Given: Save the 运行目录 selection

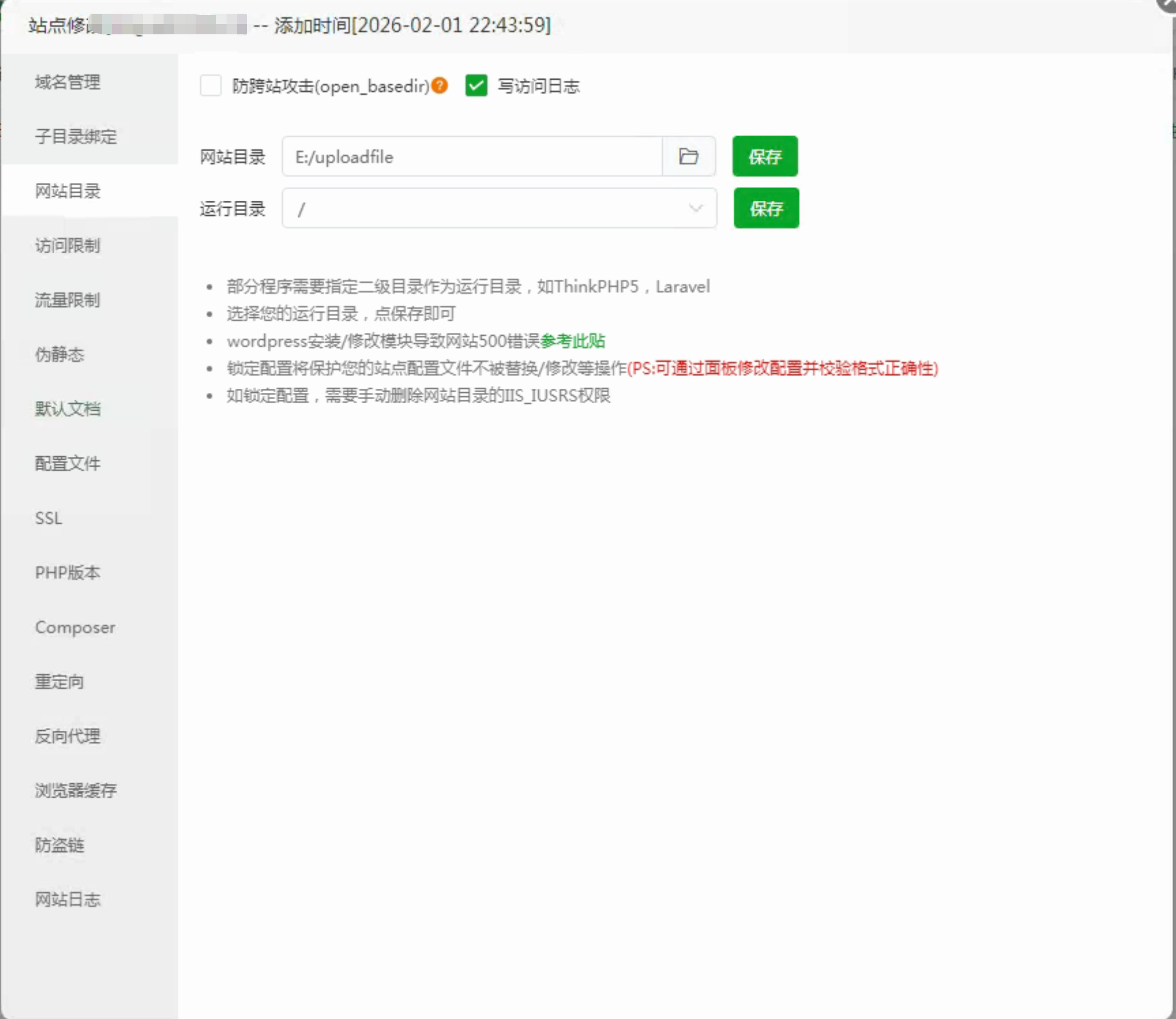Looking at the screenshot, I should pos(766,208).
